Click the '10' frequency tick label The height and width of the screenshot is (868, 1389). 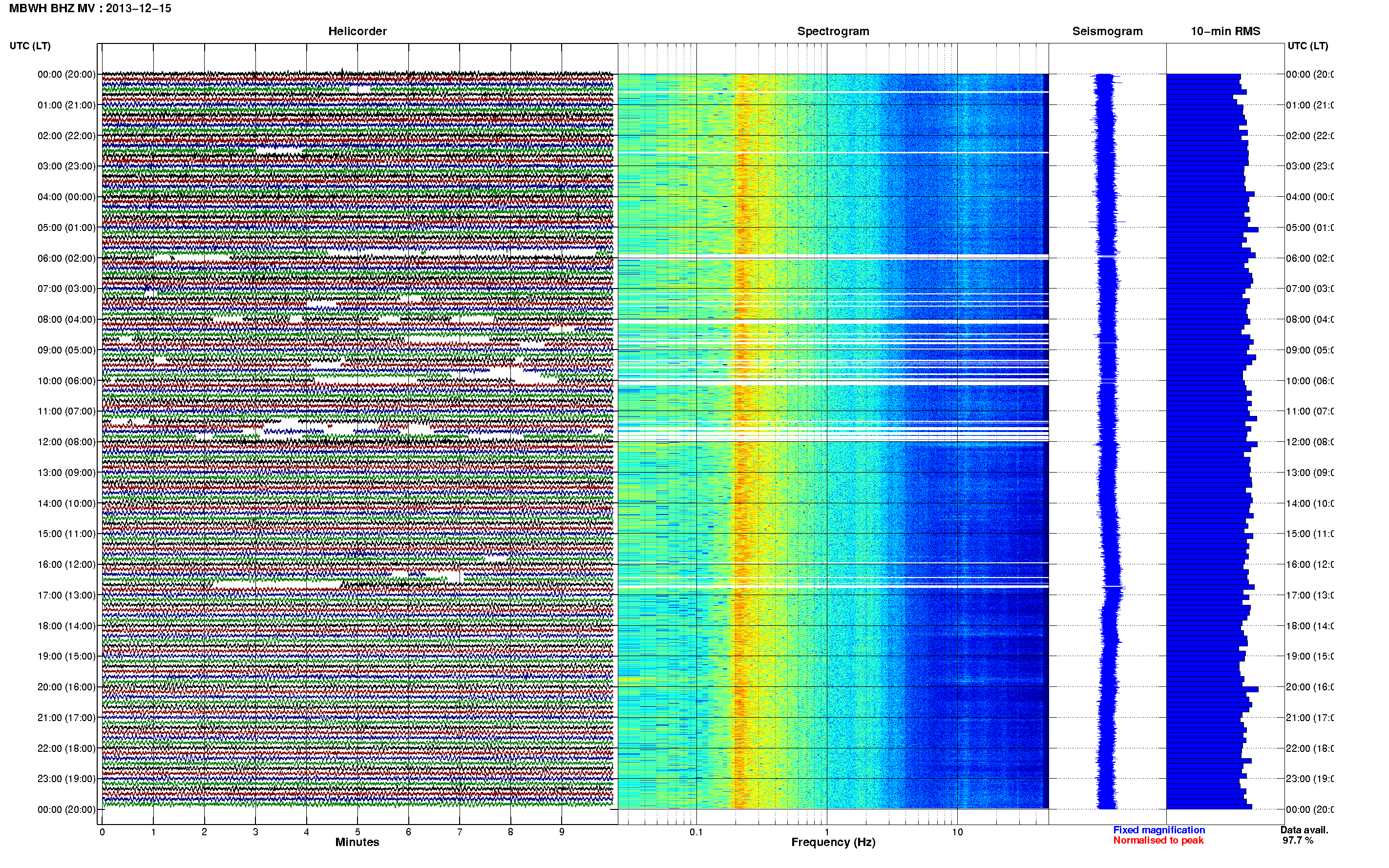[x=957, y=832]
